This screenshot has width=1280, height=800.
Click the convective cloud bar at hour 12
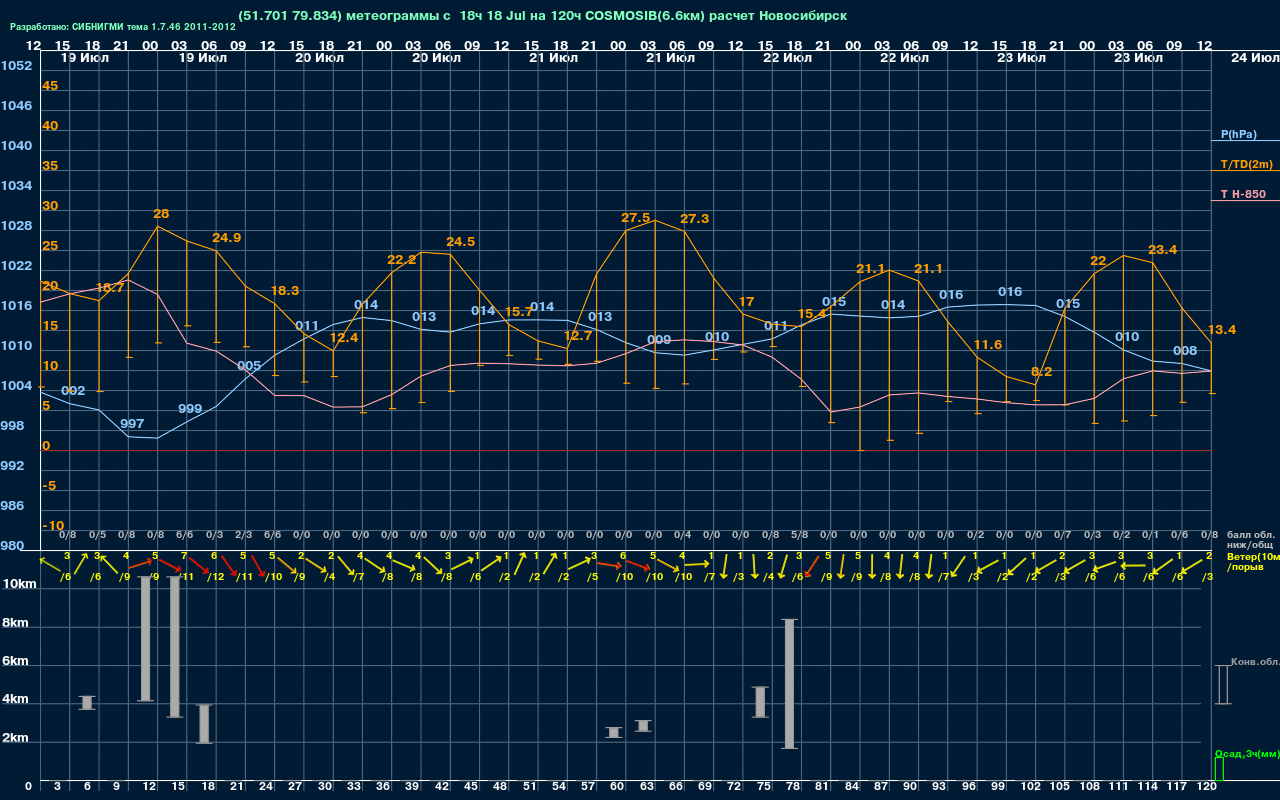coord(145,639)
